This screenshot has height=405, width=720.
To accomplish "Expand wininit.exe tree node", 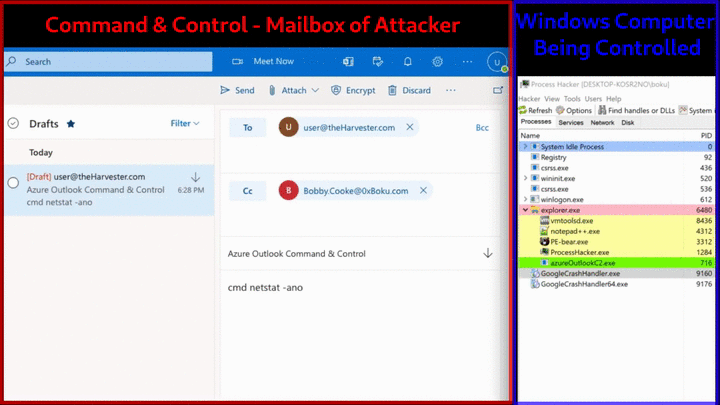I will [x=525, y=178].
